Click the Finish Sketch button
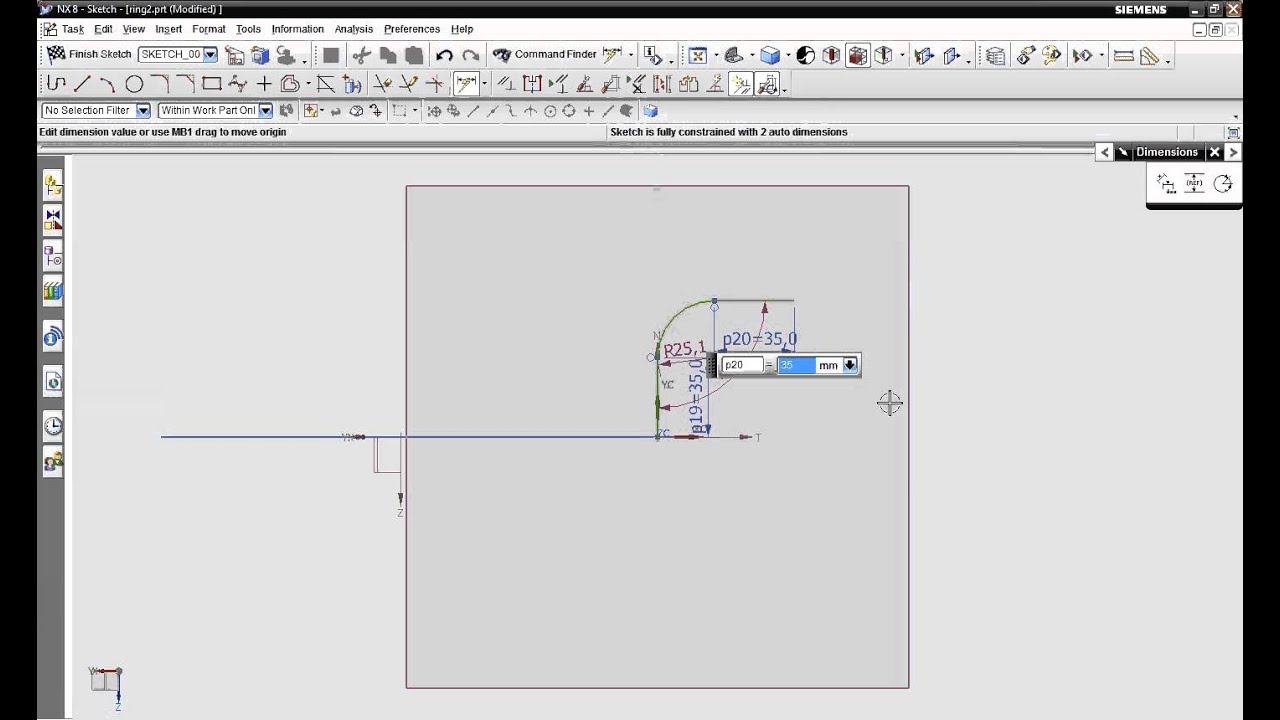Viewport: 1280px width, 720px height. [89, 54]
